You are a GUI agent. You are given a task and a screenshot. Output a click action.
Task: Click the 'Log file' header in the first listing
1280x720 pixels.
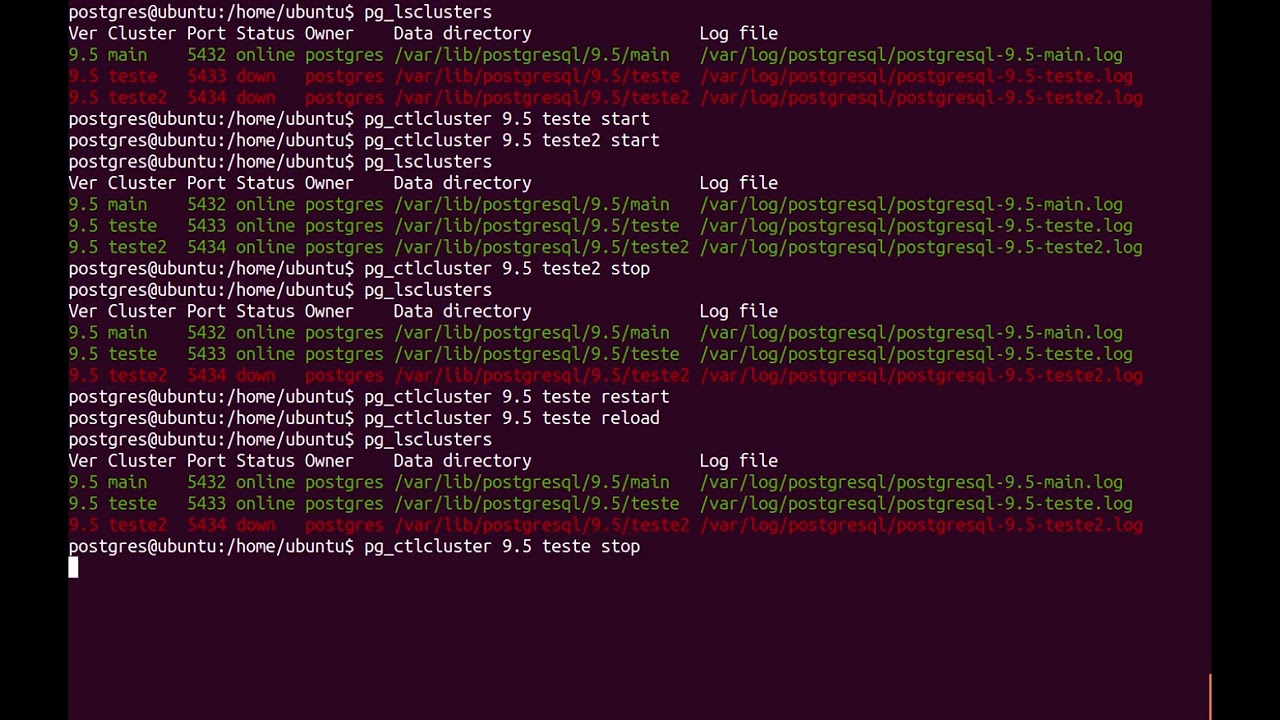[x=739, y=34]
